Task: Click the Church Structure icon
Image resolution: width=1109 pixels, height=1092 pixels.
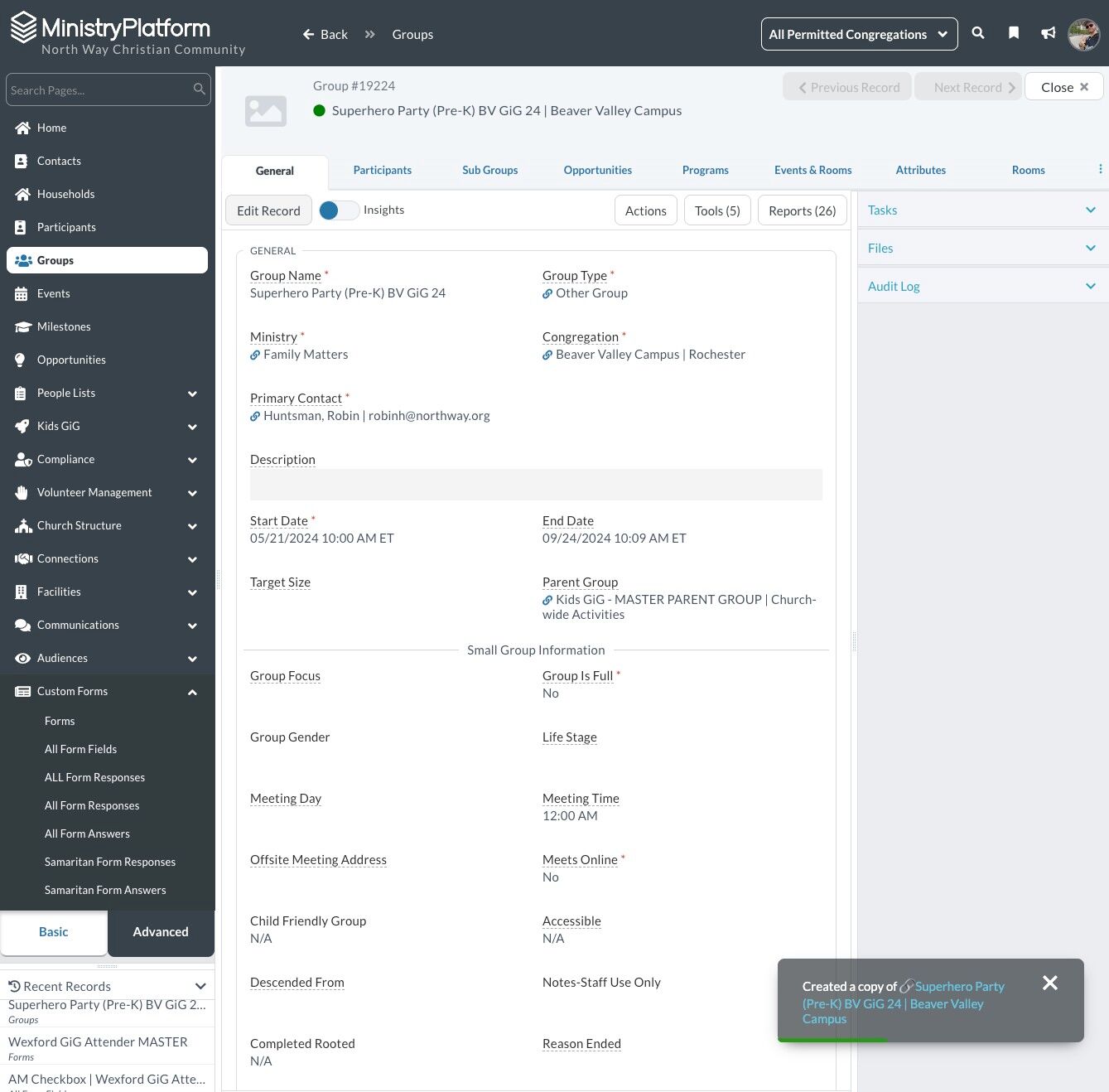Action: pyautogui.click(x=23, y=525)
